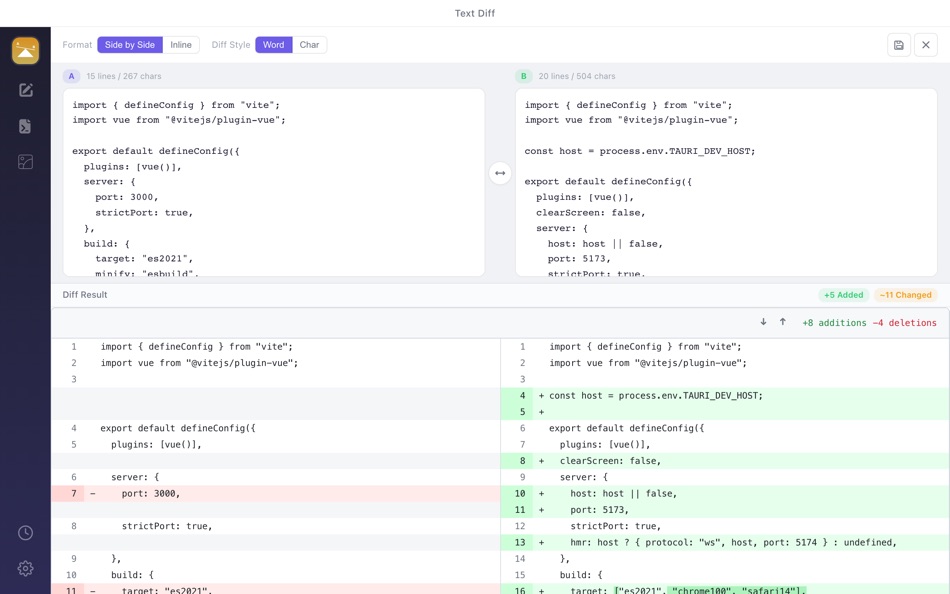
Task: Click line number 7 in left diff pane
Action: click(x=73, y=493)
